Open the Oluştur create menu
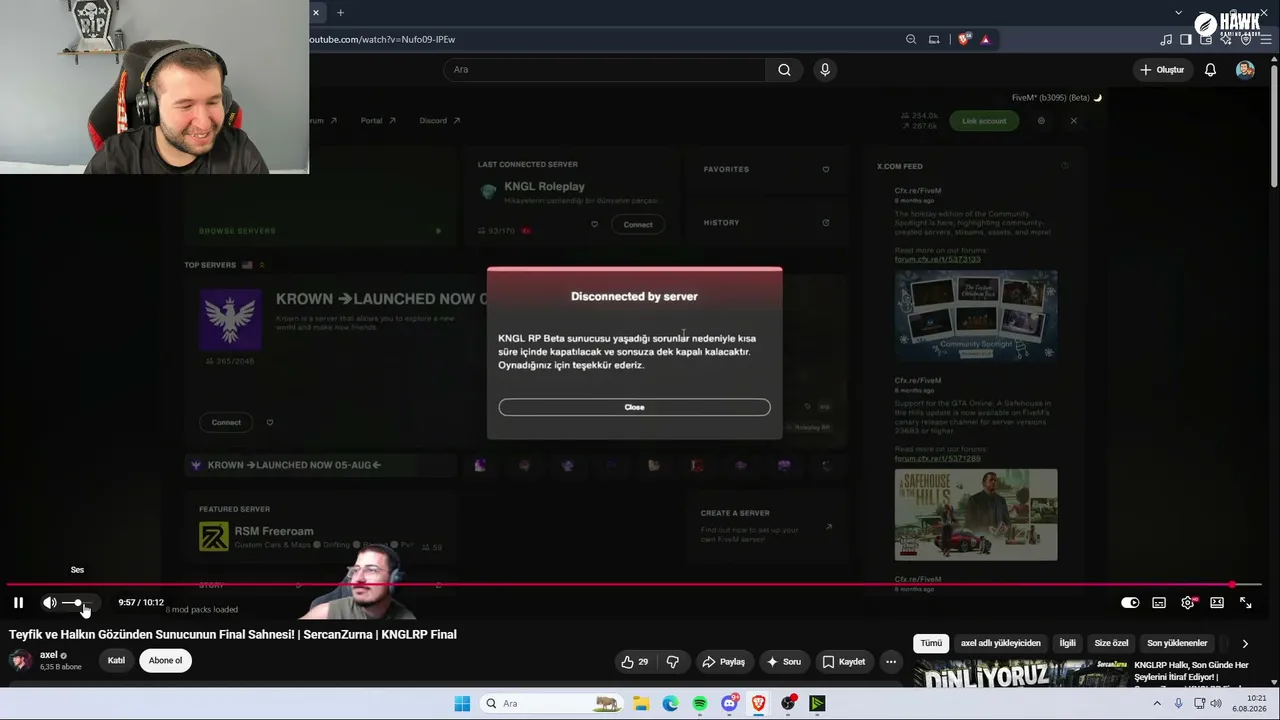 tap(1162, 70)
